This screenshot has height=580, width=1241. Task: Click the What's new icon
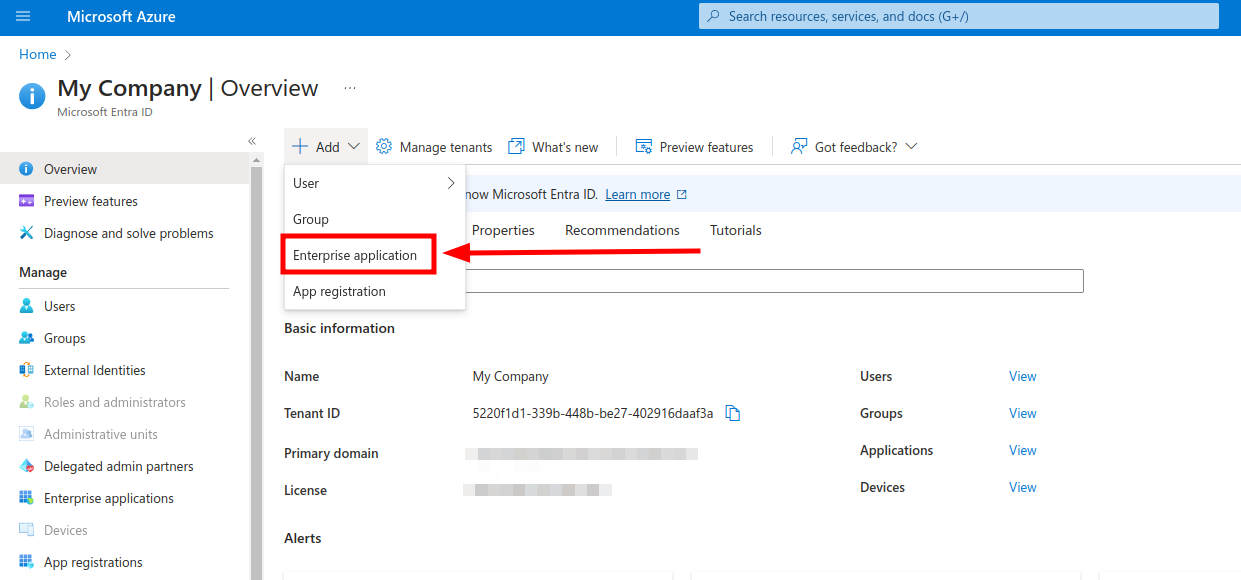(x=516, y=147)
